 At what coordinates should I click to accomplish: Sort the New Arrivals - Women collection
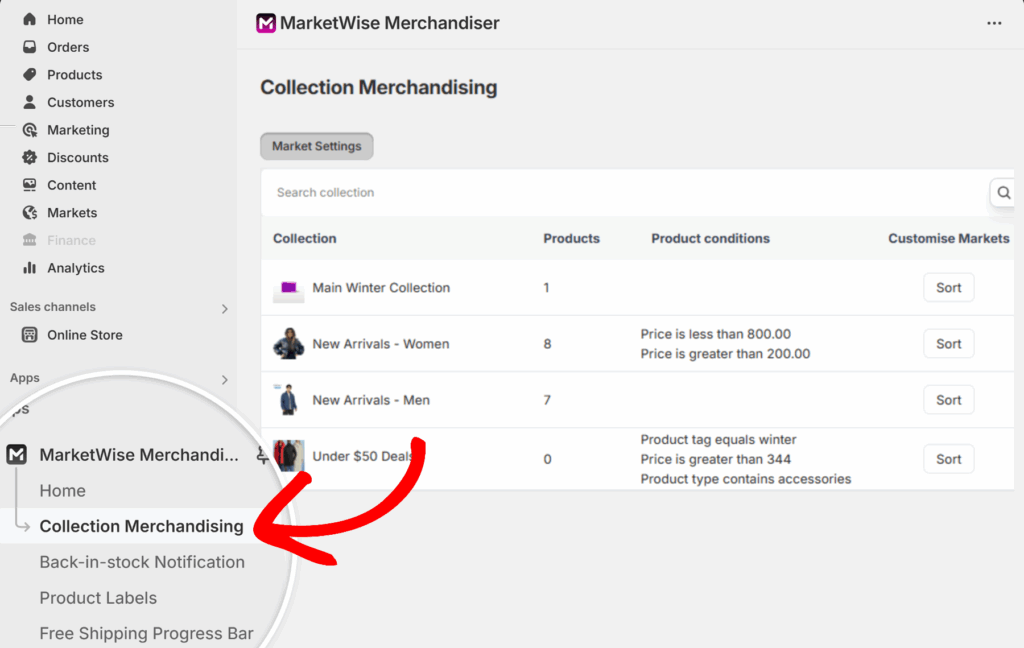click(948, 343)
